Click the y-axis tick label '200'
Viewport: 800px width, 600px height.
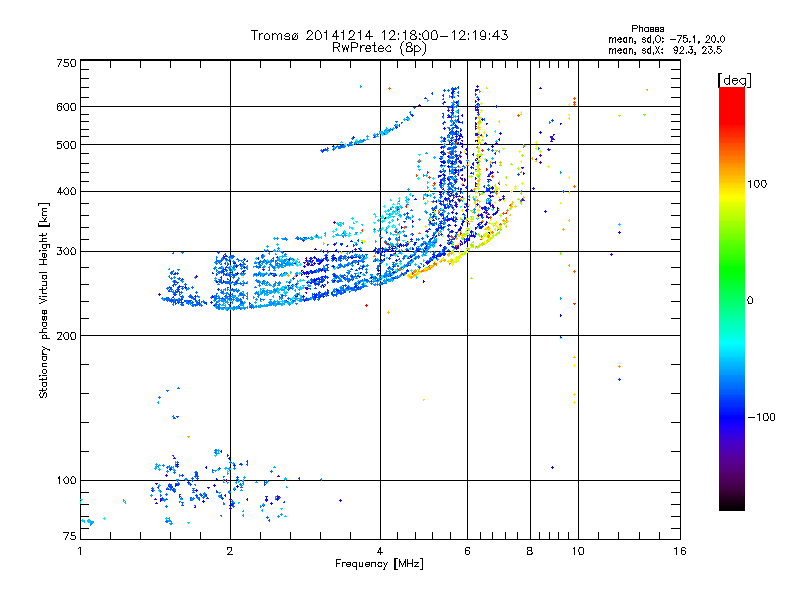[67, 336]
